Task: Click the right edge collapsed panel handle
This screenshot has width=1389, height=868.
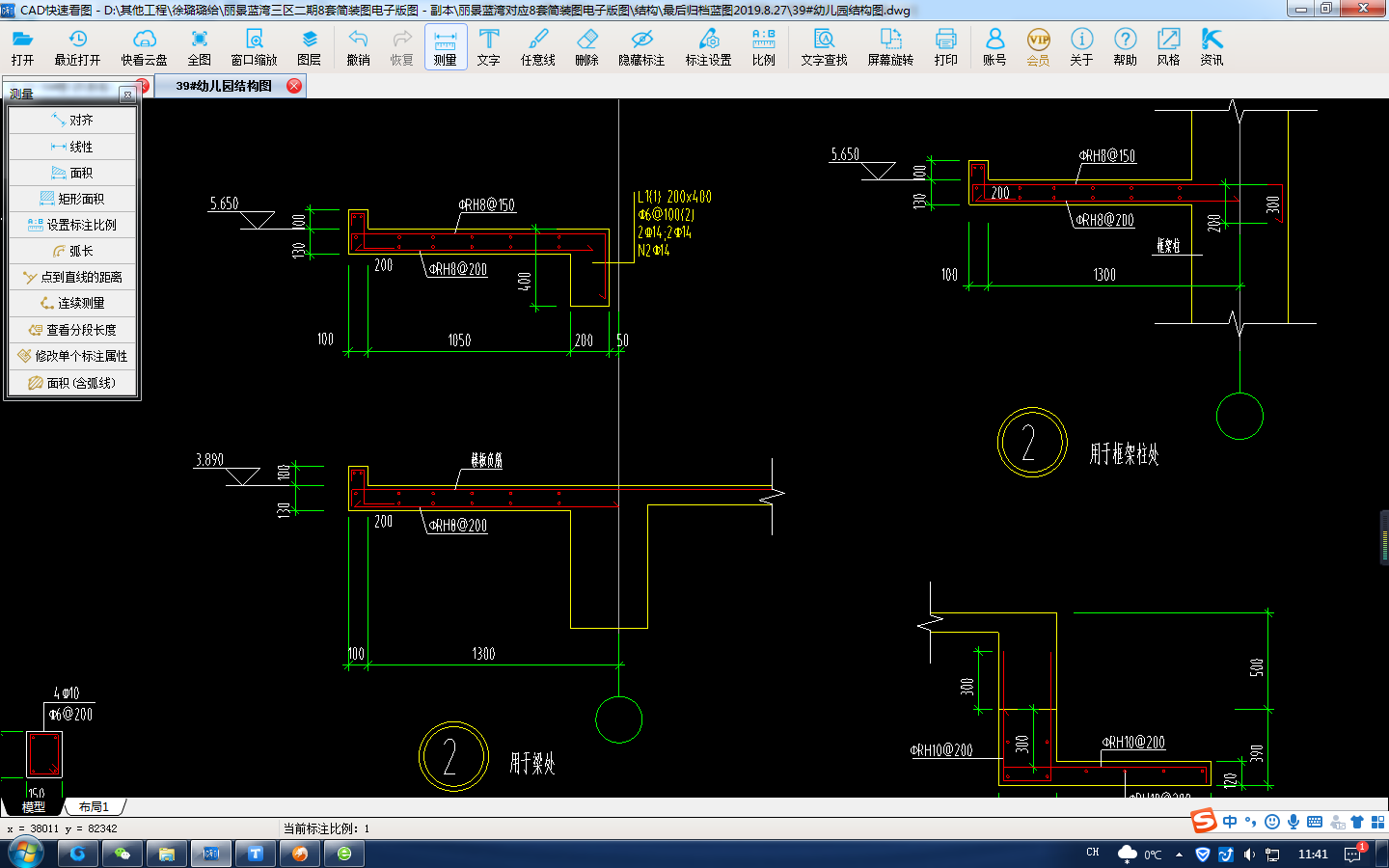Action: [1384, 536]
